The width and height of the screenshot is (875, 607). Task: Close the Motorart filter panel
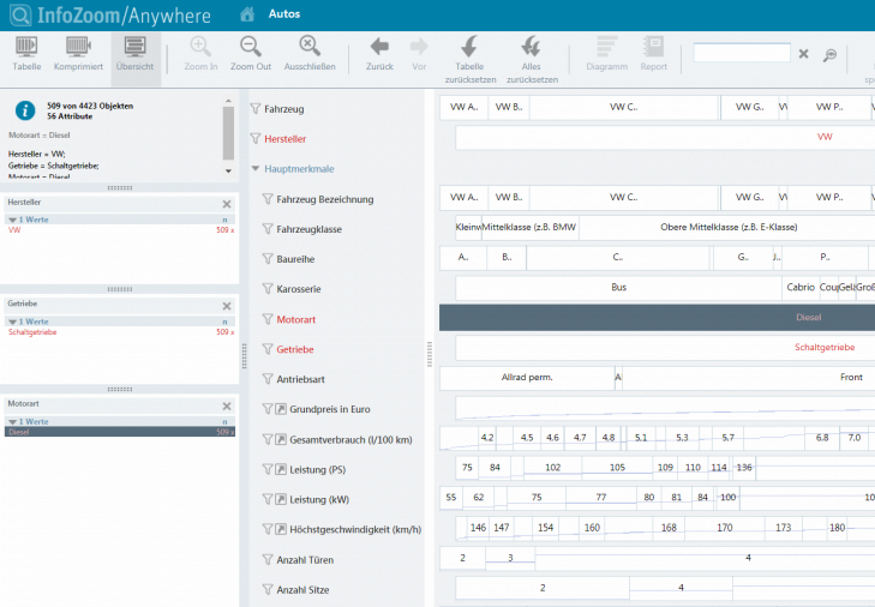(x=227, y=406)
